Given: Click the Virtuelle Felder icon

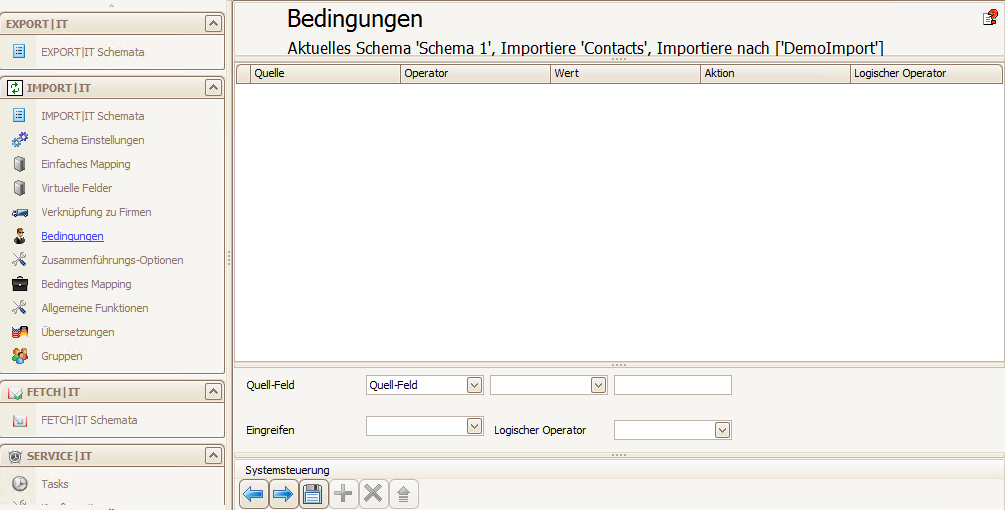Looking at the screenshot, I should tap(19, 188).
